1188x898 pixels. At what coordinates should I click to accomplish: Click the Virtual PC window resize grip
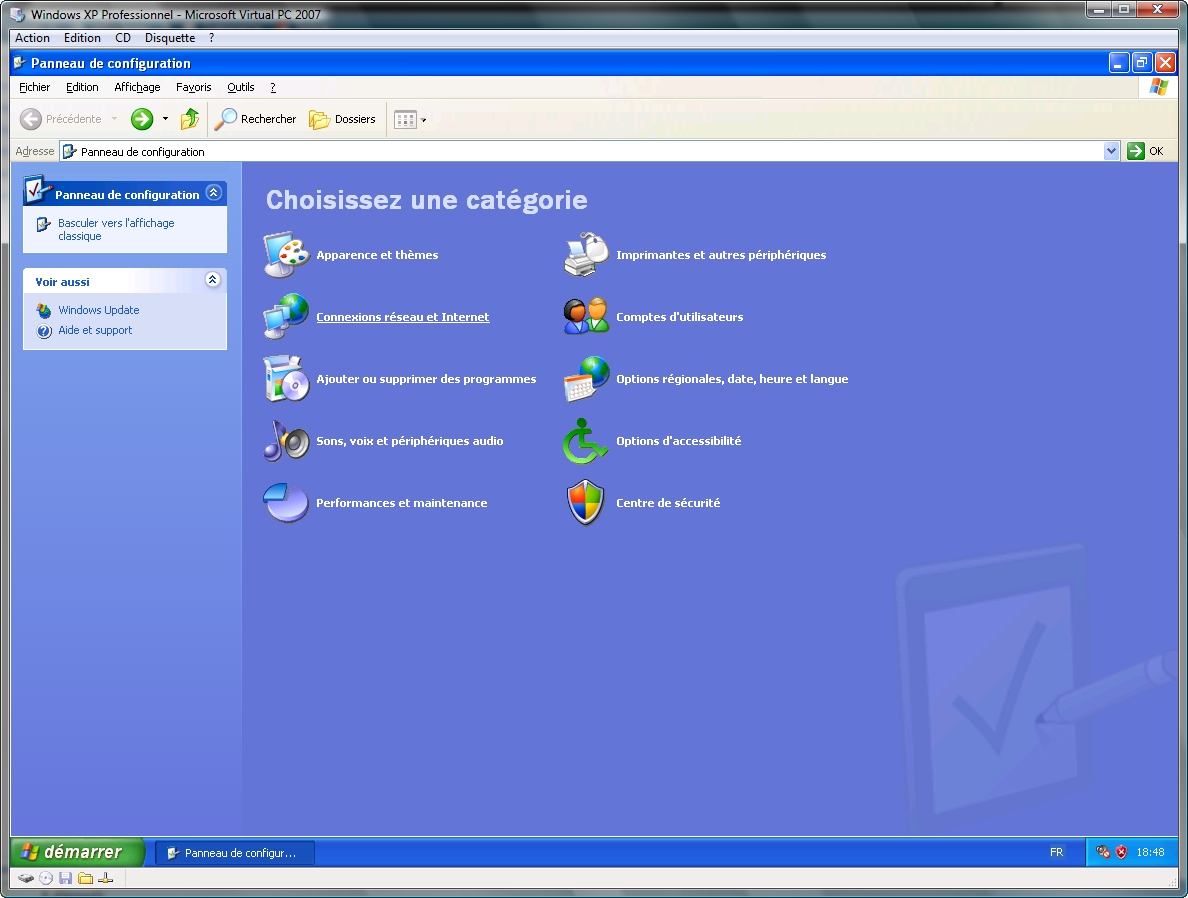pos(1173,882)
